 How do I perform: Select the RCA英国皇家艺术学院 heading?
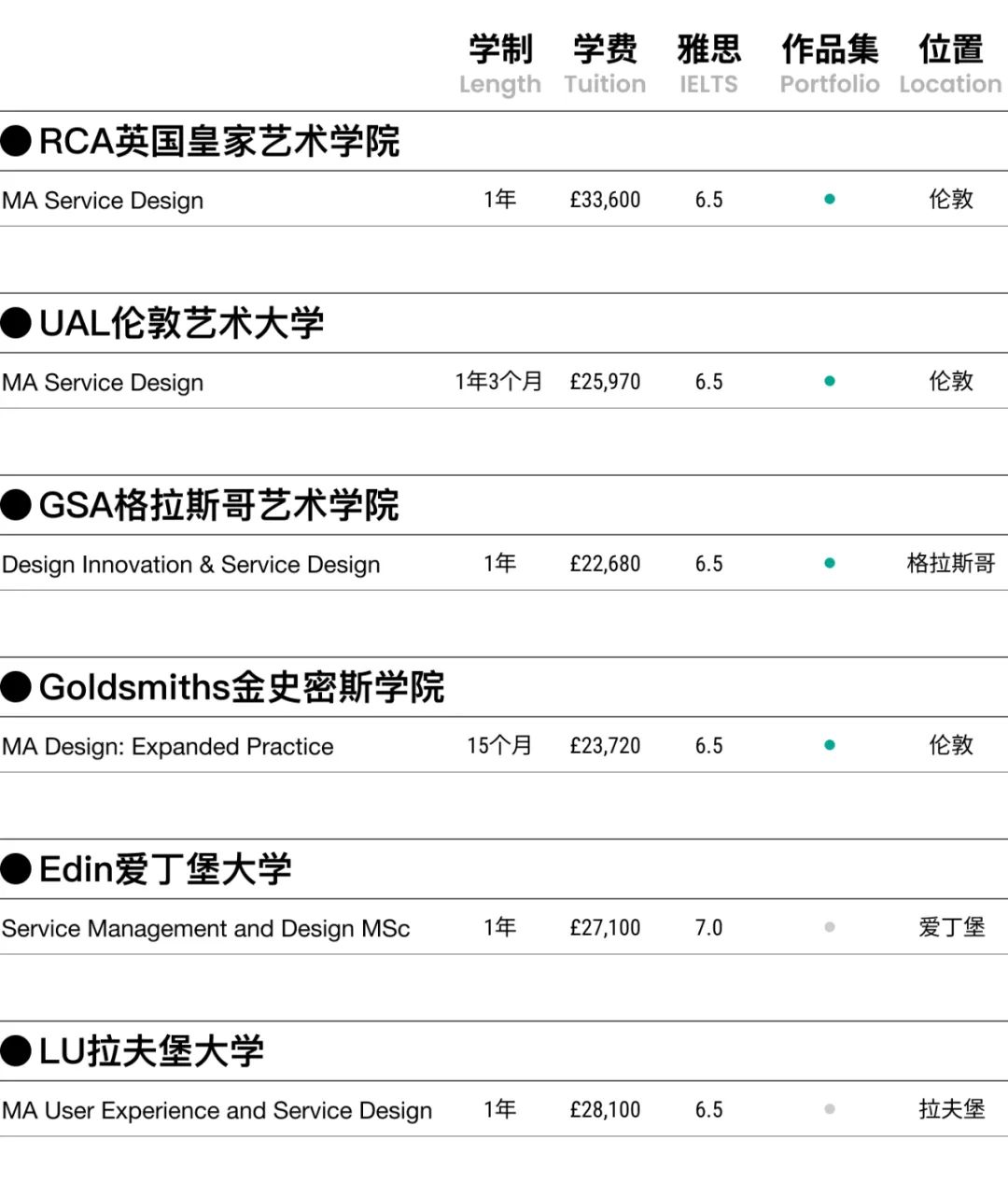click(x=219, y=141)
